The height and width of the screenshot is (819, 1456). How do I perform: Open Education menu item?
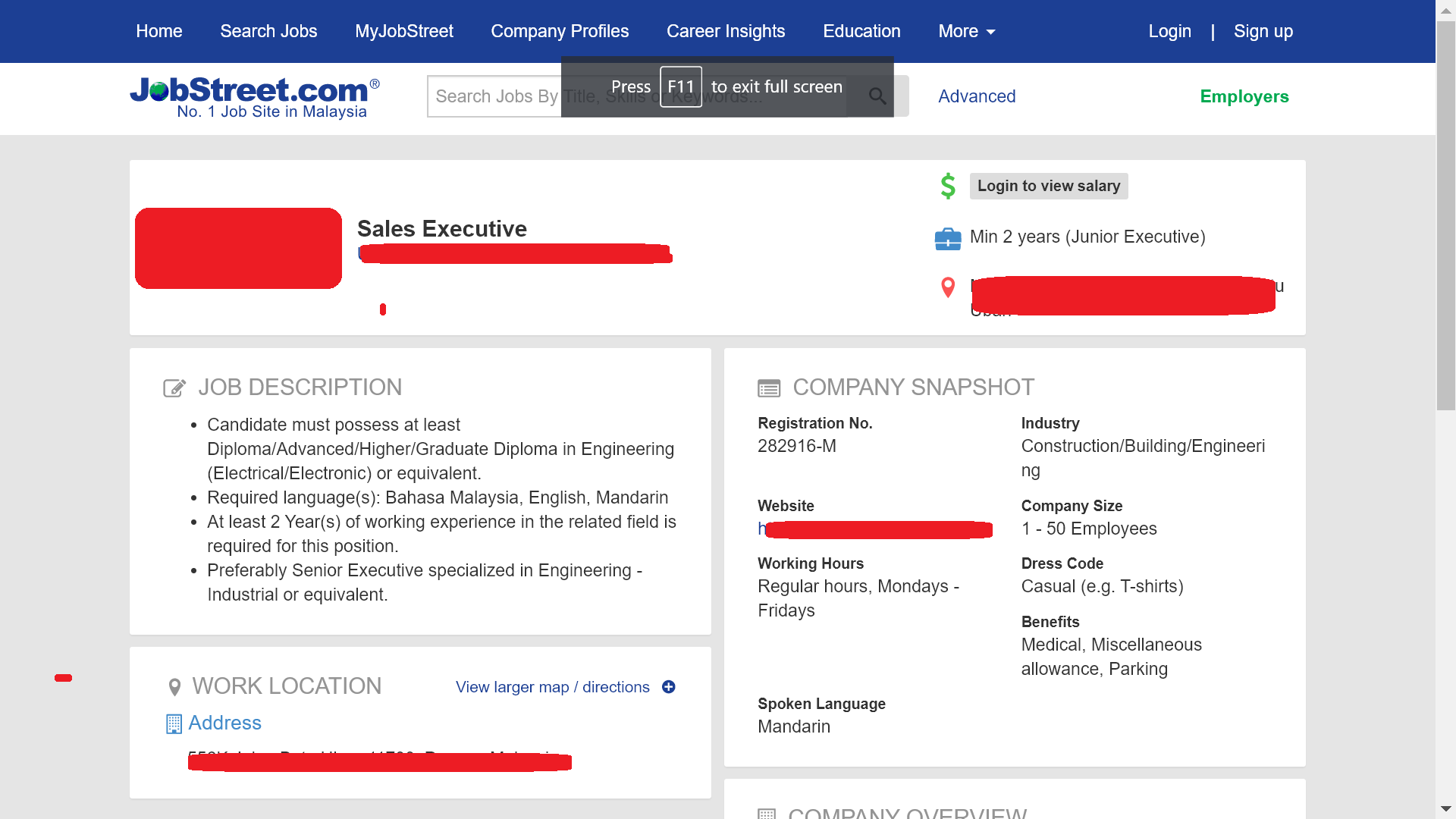click(861, 31)
